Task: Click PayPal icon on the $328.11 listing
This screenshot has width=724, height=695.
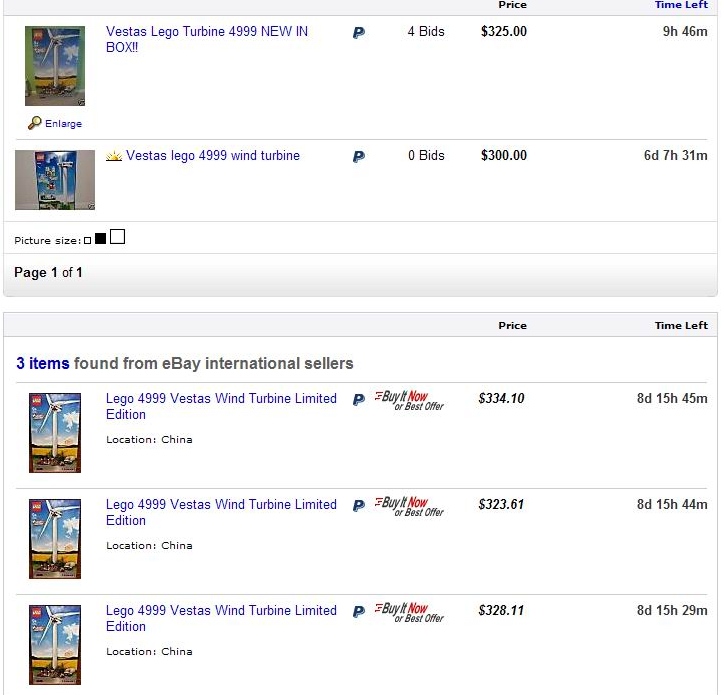Action: 359,612
